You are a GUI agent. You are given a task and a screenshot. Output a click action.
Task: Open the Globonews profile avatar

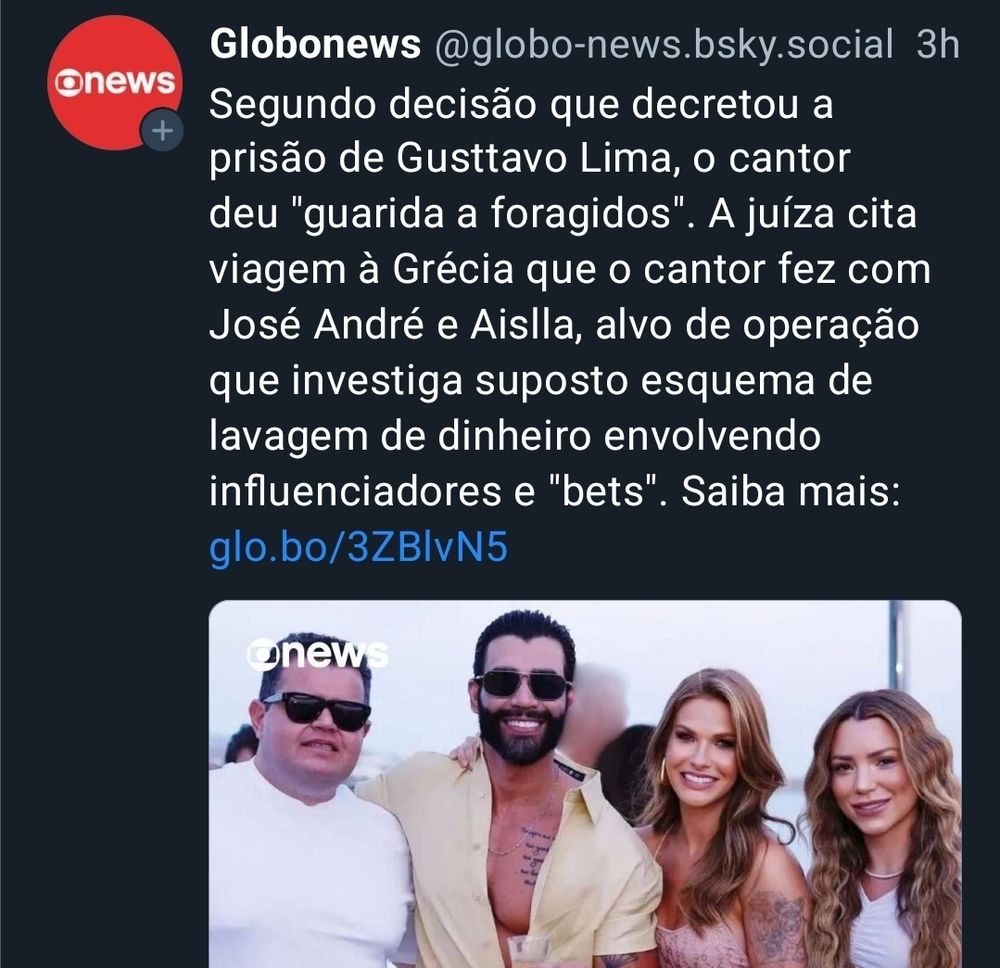click(x=114, y=82)
